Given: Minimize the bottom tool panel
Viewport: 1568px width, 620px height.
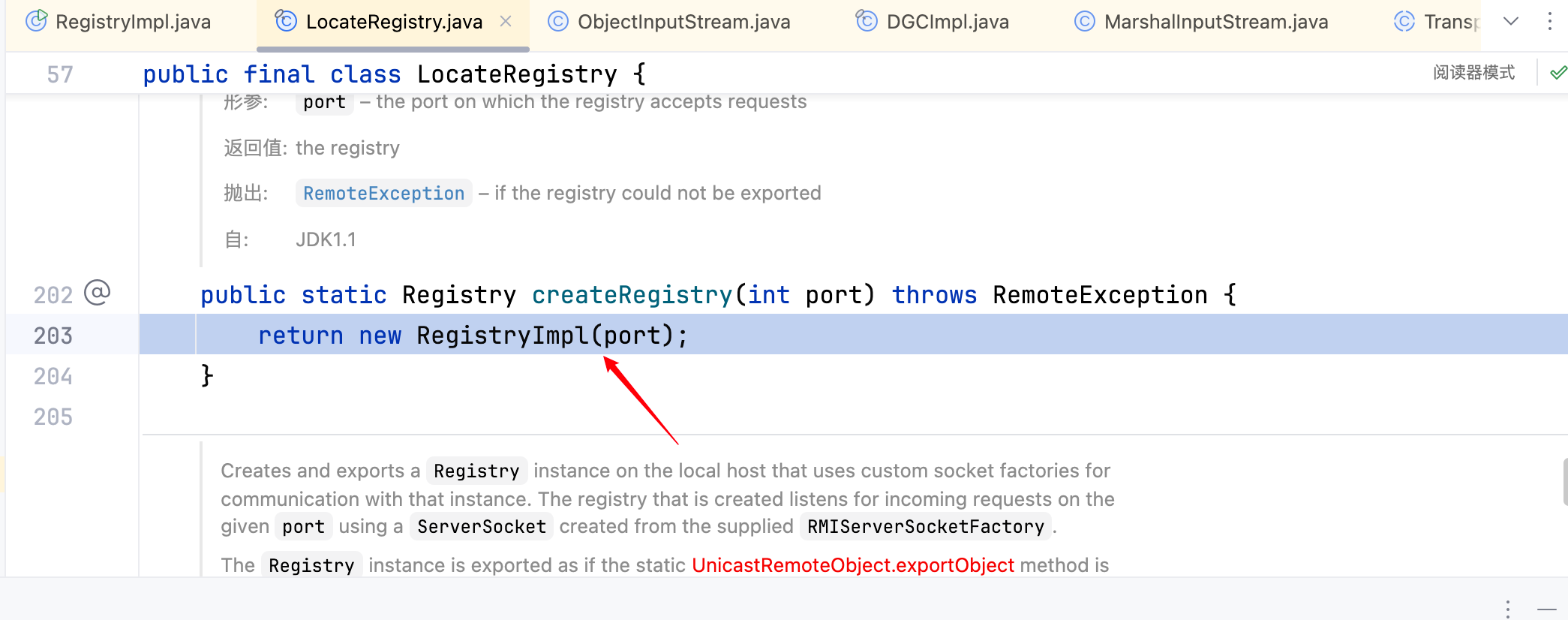Looking at the screenshot, I should point(1546,608).
